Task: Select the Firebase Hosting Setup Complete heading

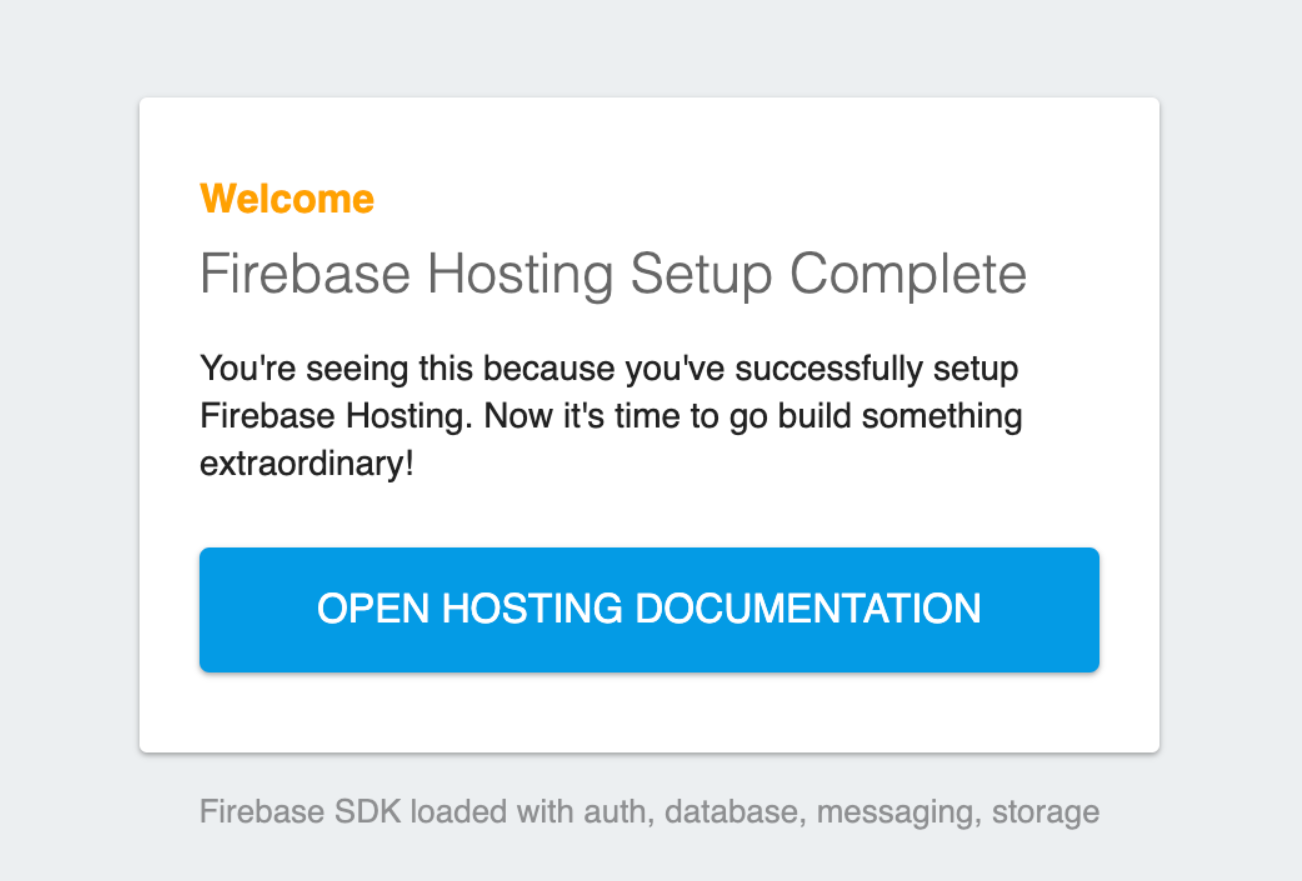Action: point(613,273)
